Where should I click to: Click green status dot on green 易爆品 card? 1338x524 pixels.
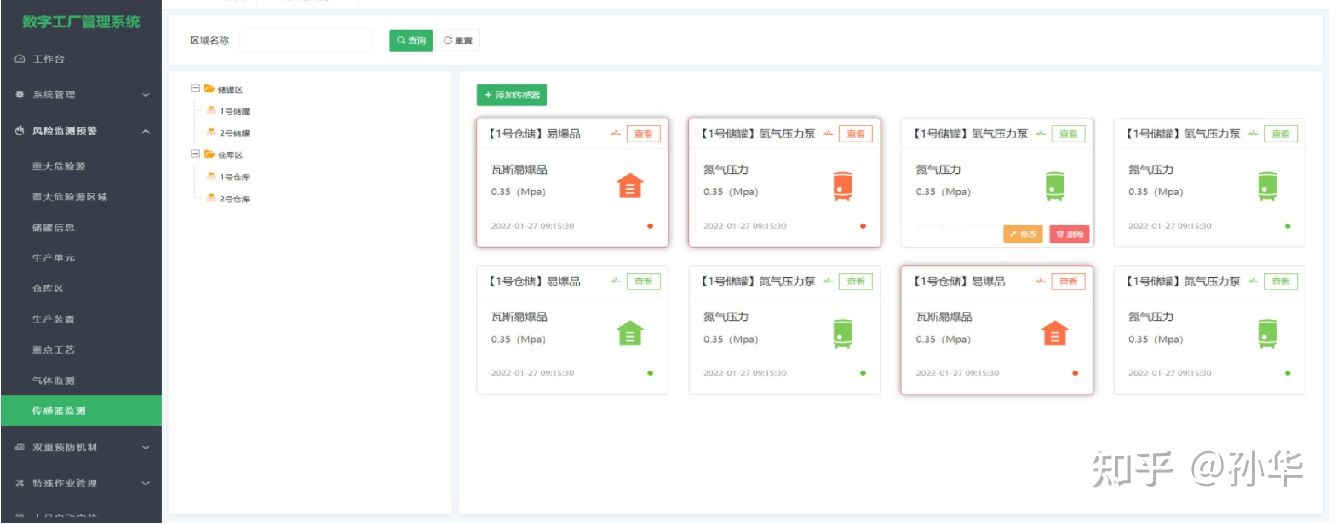click(x=650, y=373)
